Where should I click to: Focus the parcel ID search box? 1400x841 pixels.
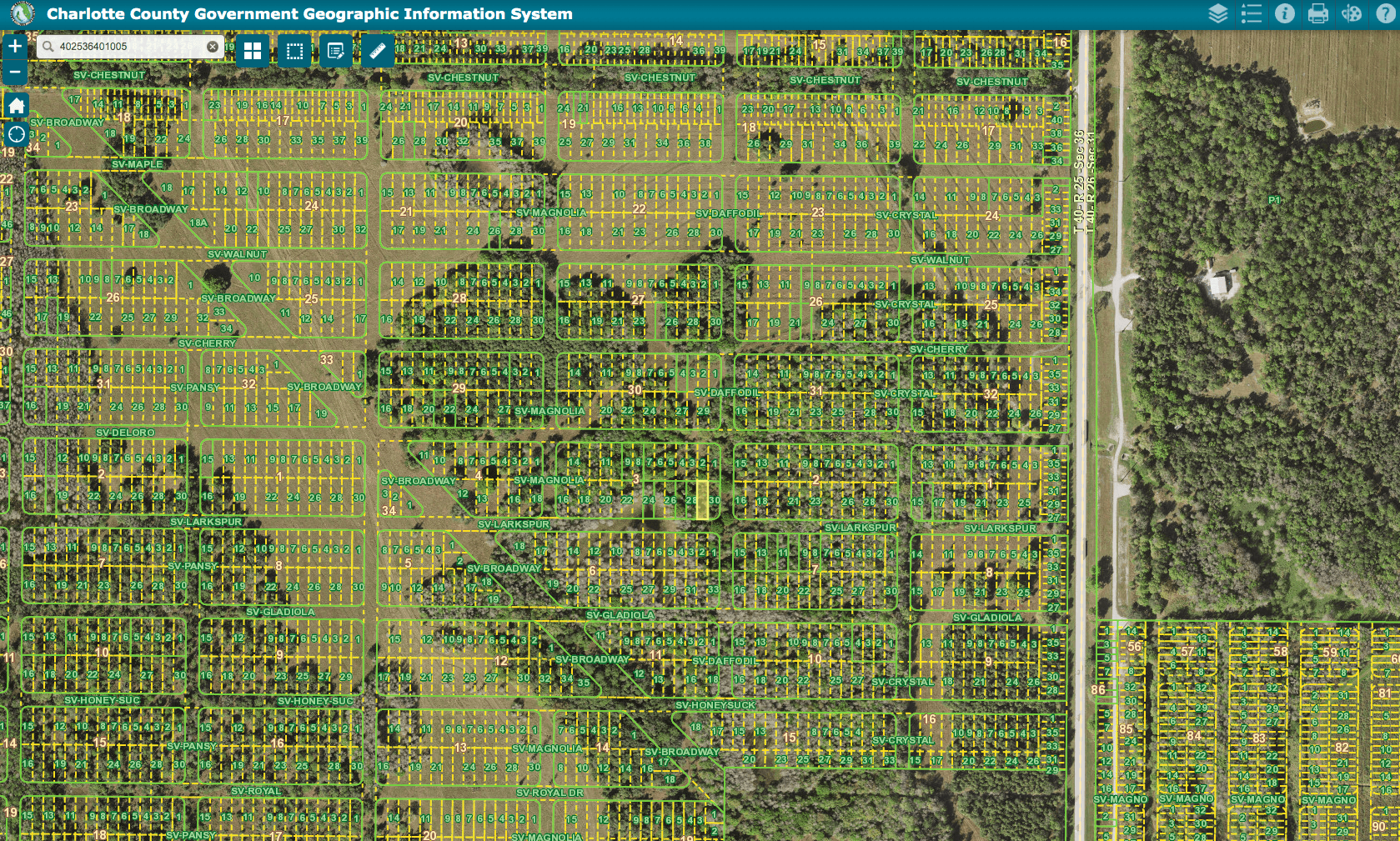coord(130,47)
